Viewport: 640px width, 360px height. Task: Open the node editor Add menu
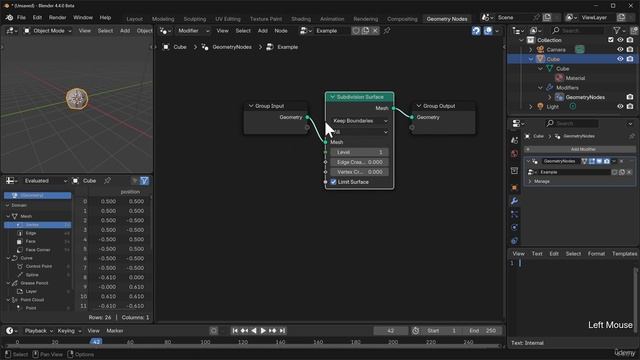(262, 31)
